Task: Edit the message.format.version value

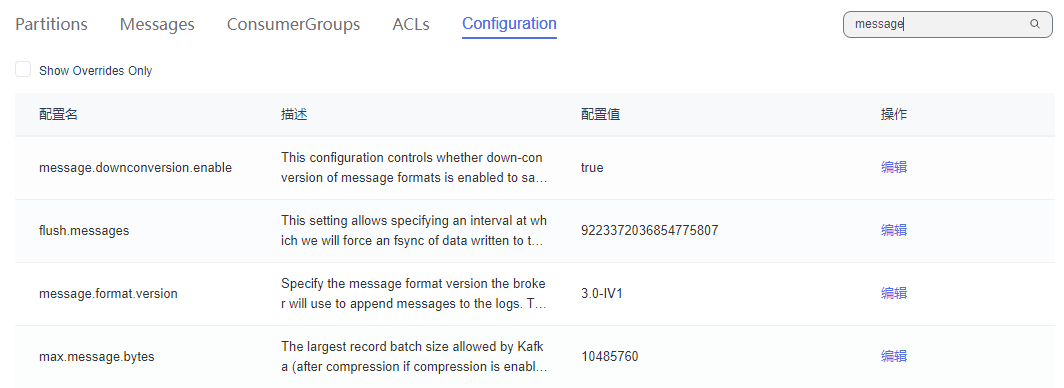Action: 894,294
